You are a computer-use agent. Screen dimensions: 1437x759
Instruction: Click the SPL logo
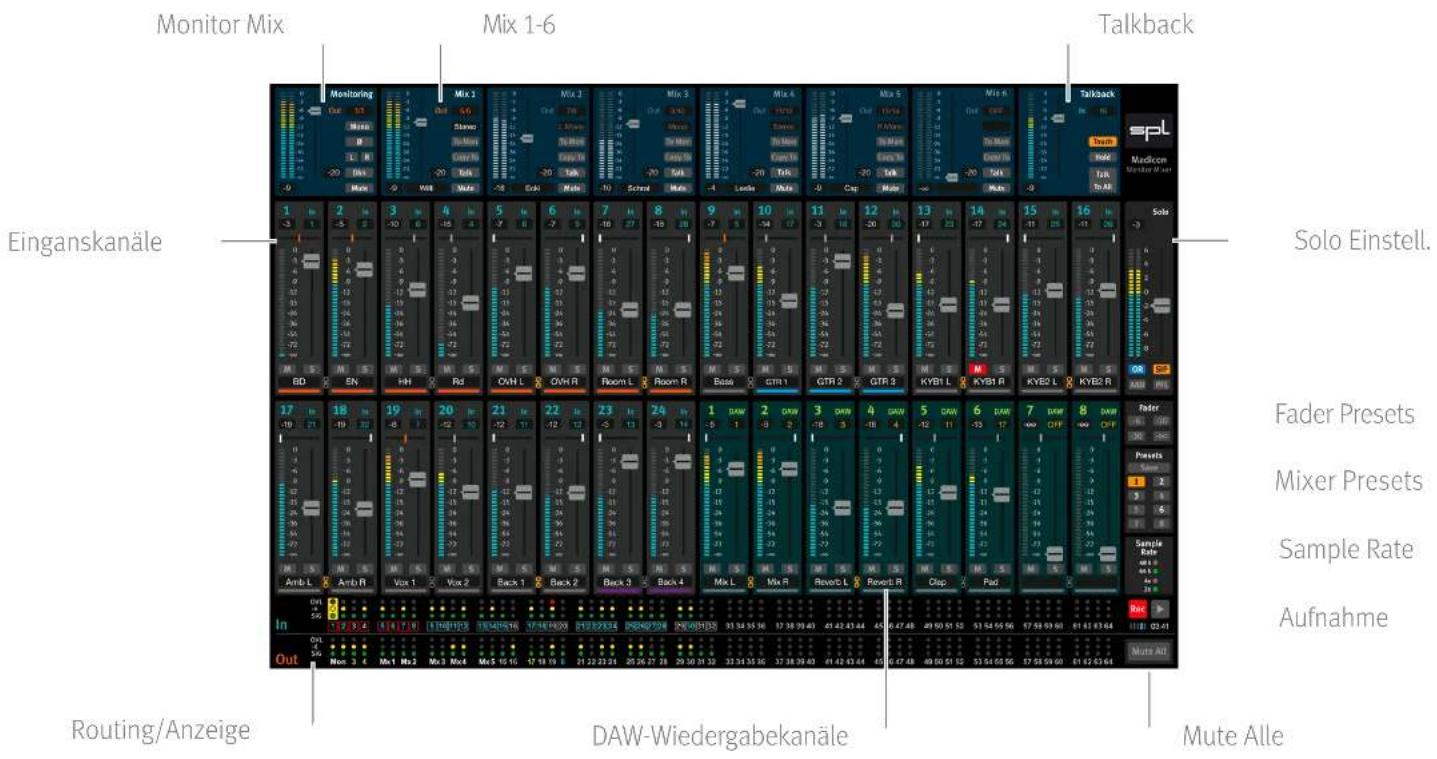[1148, 129]
